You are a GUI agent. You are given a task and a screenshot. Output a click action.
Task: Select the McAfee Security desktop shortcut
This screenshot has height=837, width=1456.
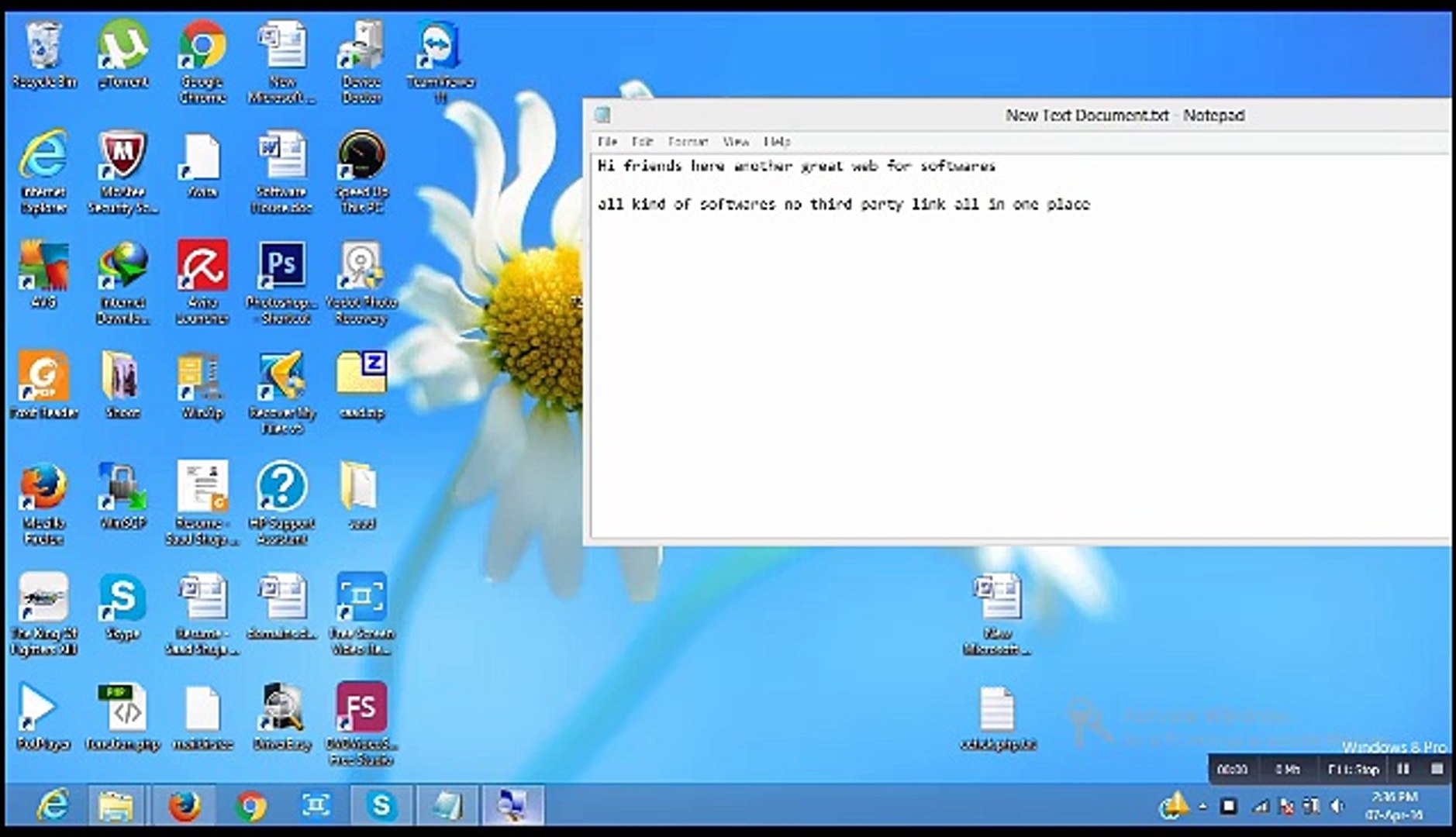pos(123,172)
